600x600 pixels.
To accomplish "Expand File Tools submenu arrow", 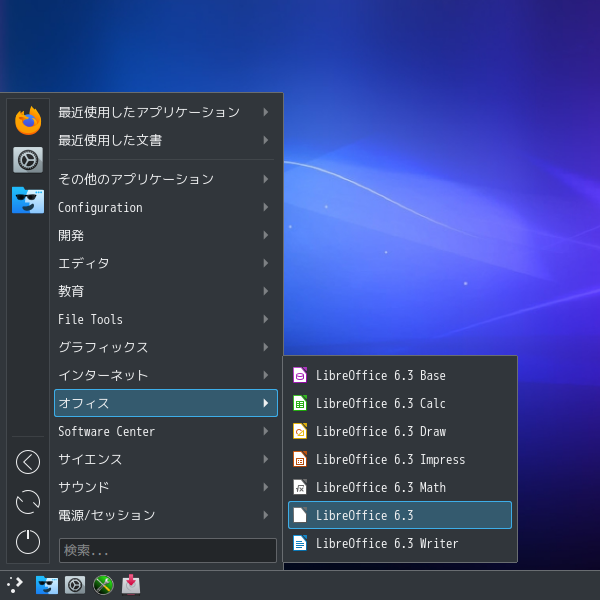I will (266, 319).
